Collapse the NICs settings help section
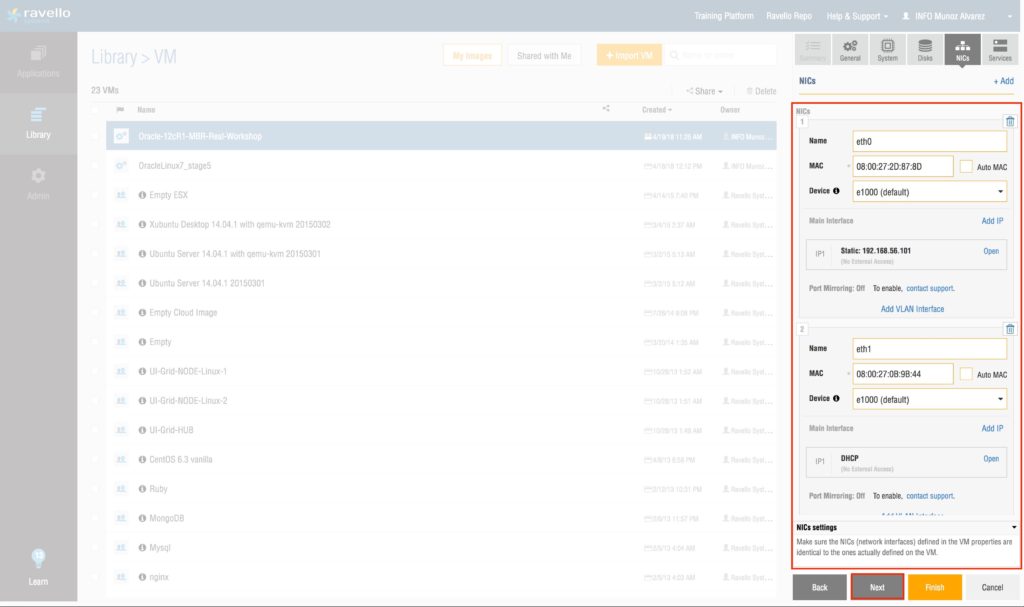 (x=1014, y=527)
